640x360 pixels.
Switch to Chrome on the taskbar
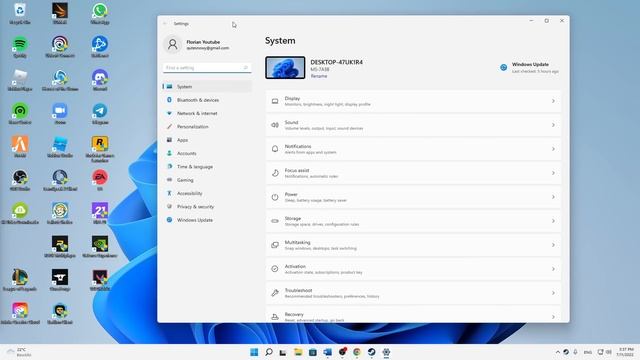pyautogui.click(x=357, y=352)
